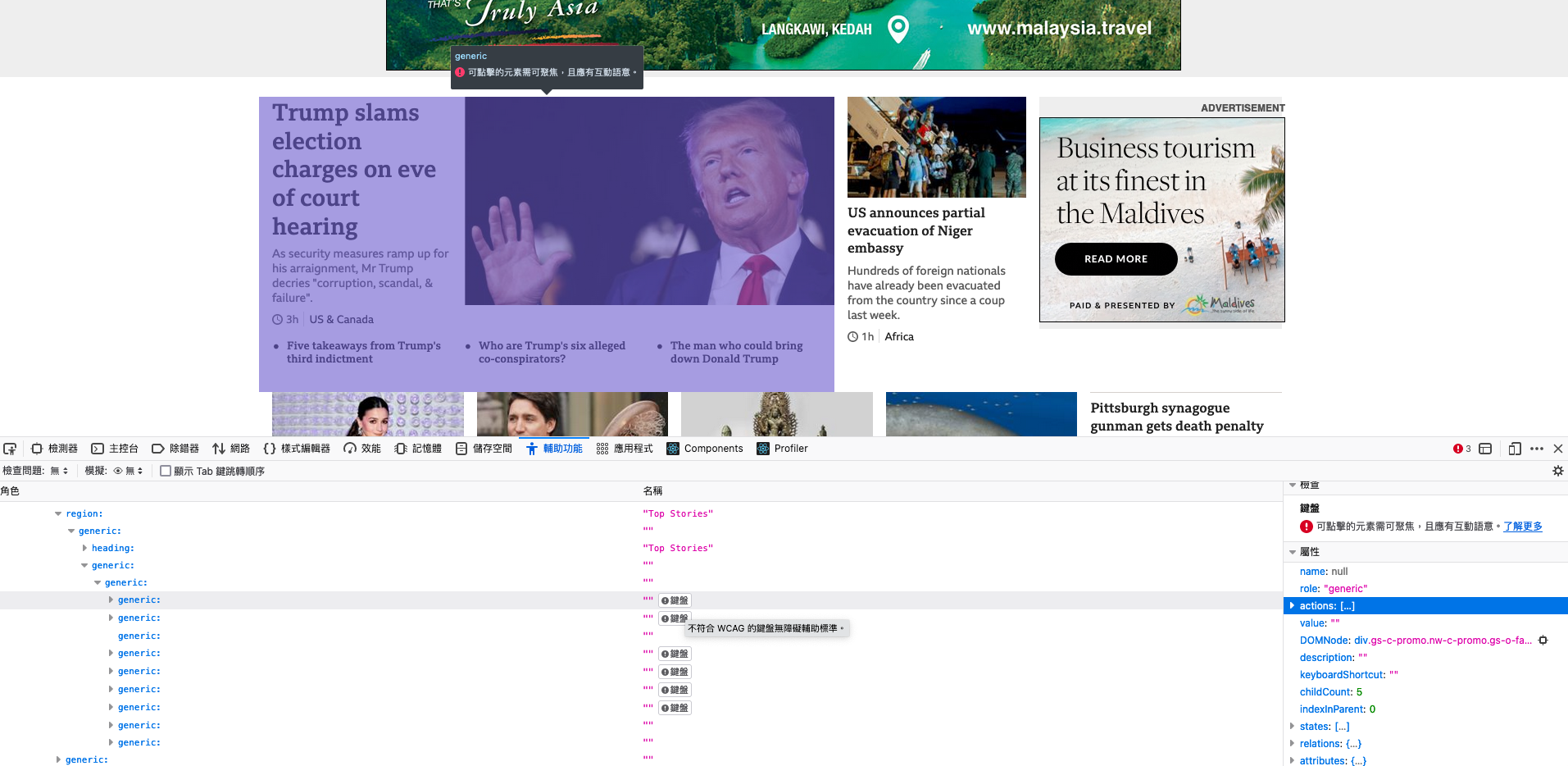The height and width of the screenshot is (766, 1568).
Task: Switch to the 樣式編輯器 tab
Action: tap(297, 449)
